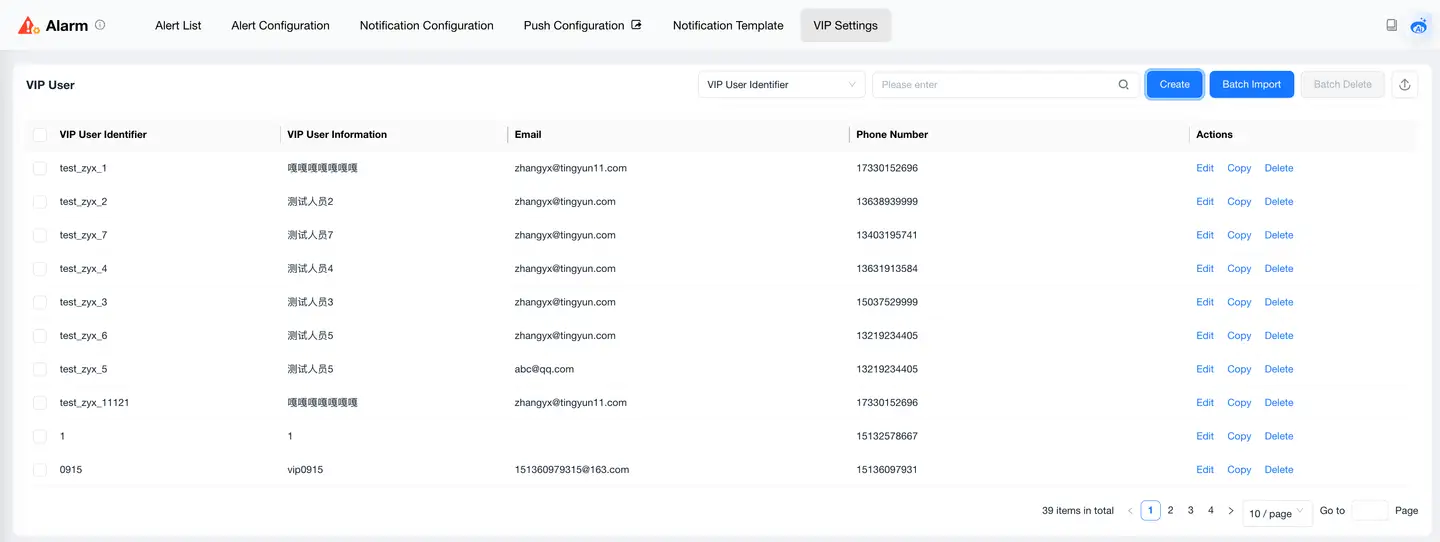Screen dimensions: 1440x542
Task: Open Push Configuration tab
Action: coord(582,26)
